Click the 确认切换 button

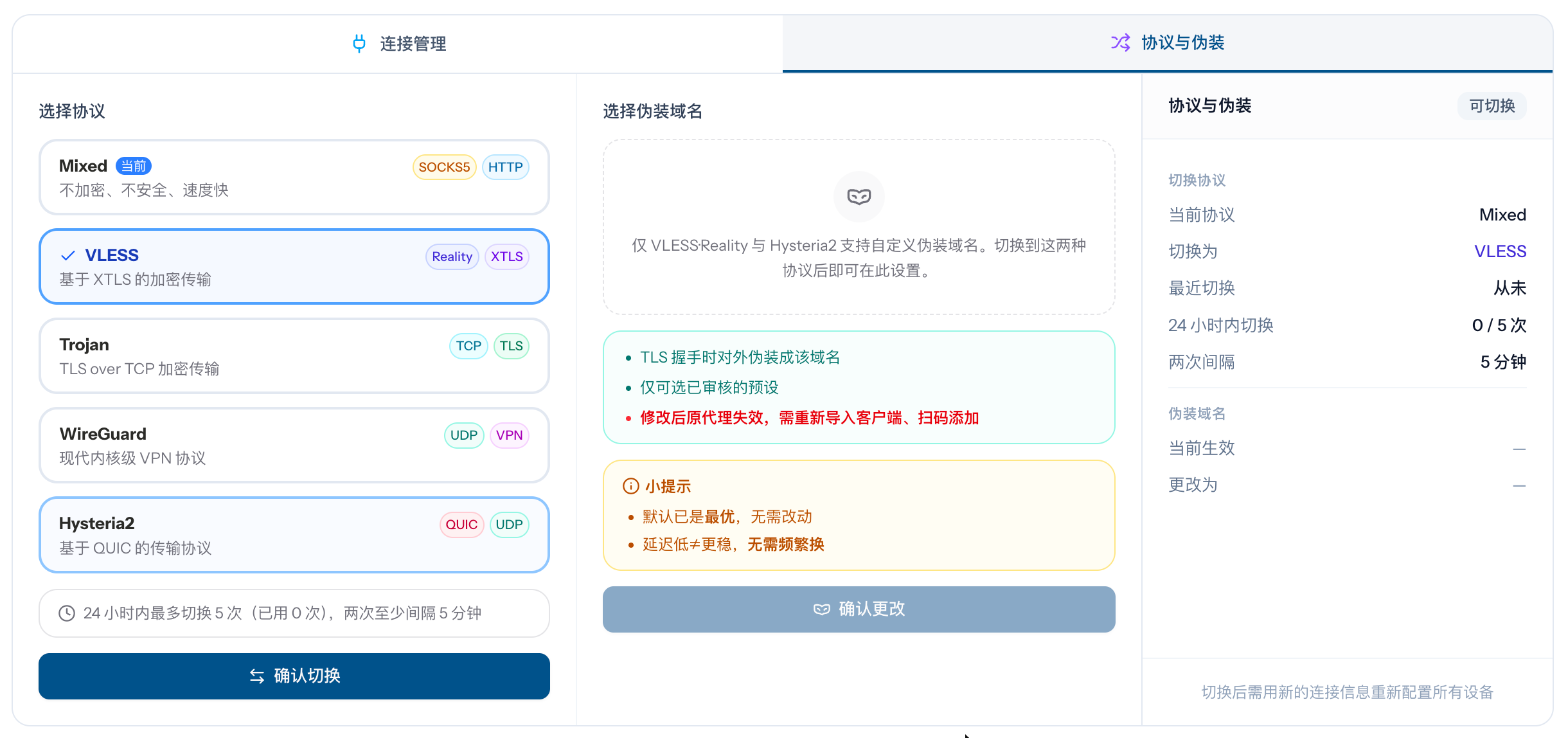pyautogui.click(x=294, y=676)
